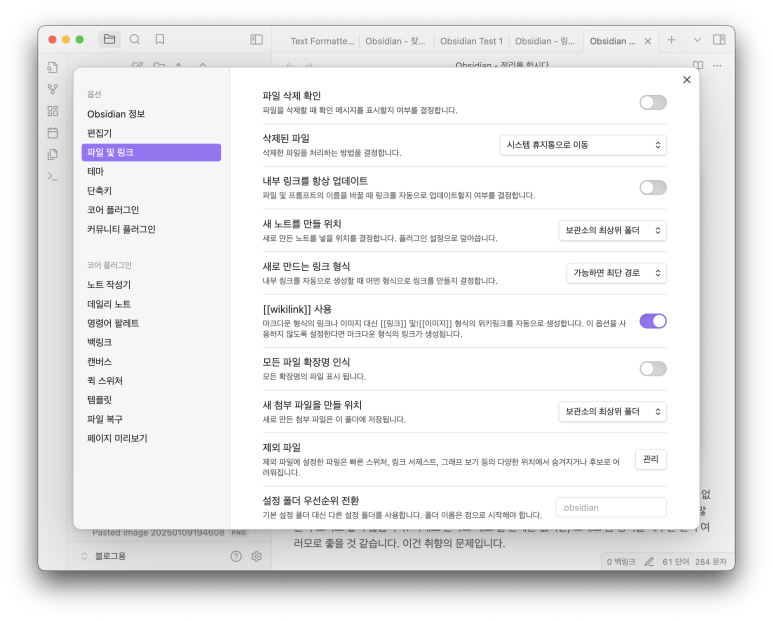Open the 노트 작성기 plugin settings
This screenshot has height=621, width=773.
(x=151, y=285)
